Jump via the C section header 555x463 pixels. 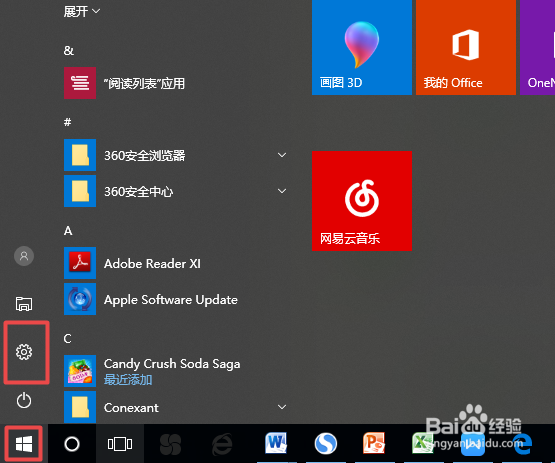68,339
